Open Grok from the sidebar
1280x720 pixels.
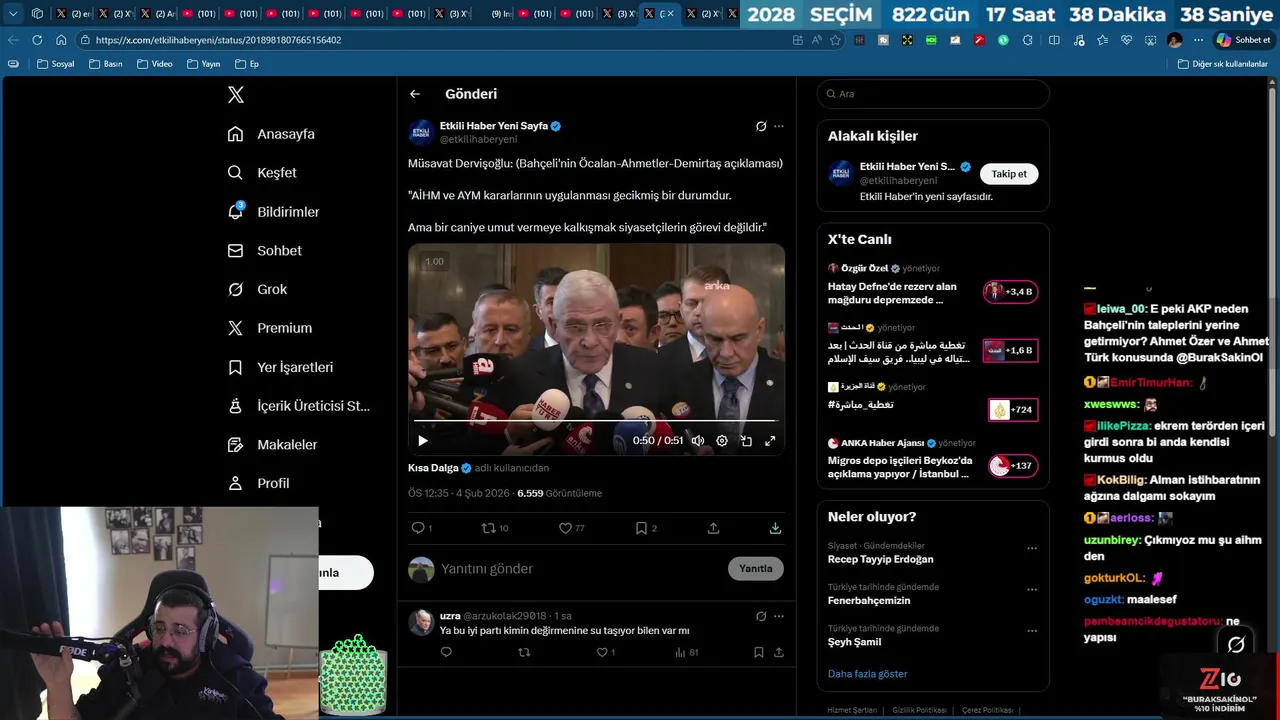click(x=257, y=289)
